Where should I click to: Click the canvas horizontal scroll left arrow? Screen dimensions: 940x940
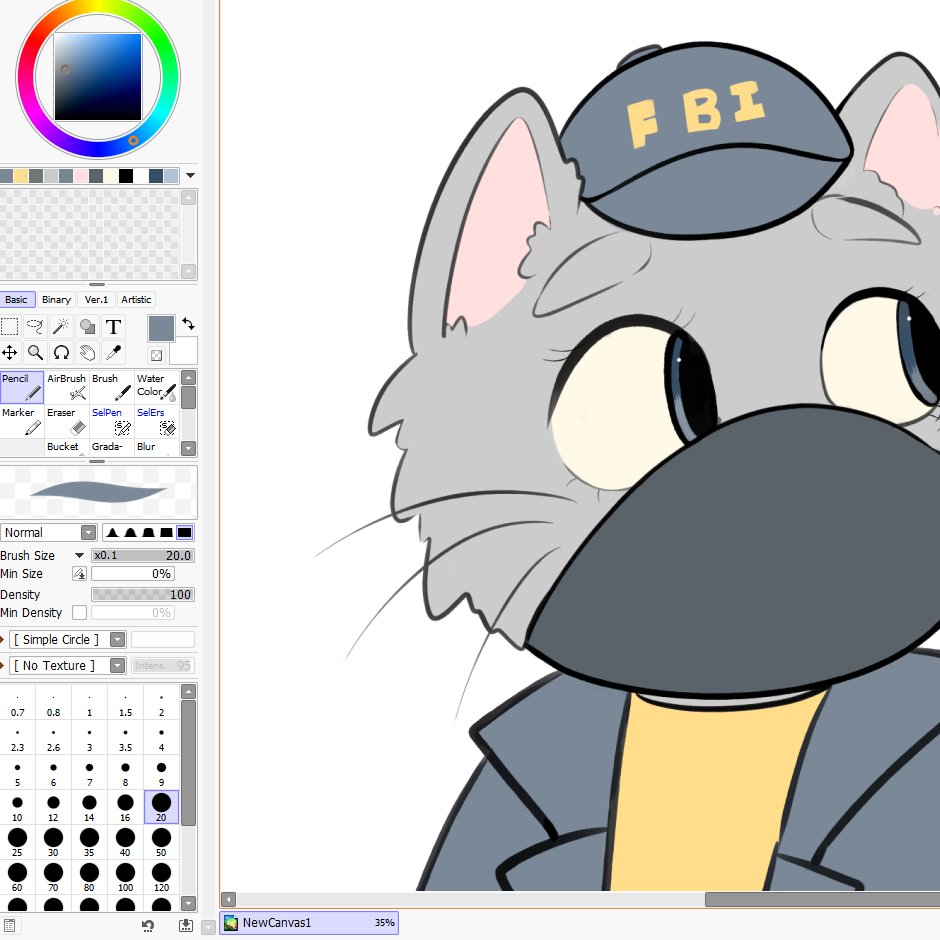coord(228,899)
